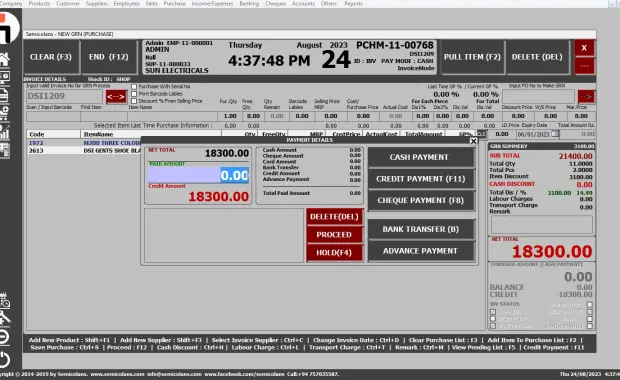Click the invoice number field DSI1209
This screenshot has height=380, width=620.
(x=64, y=96)
